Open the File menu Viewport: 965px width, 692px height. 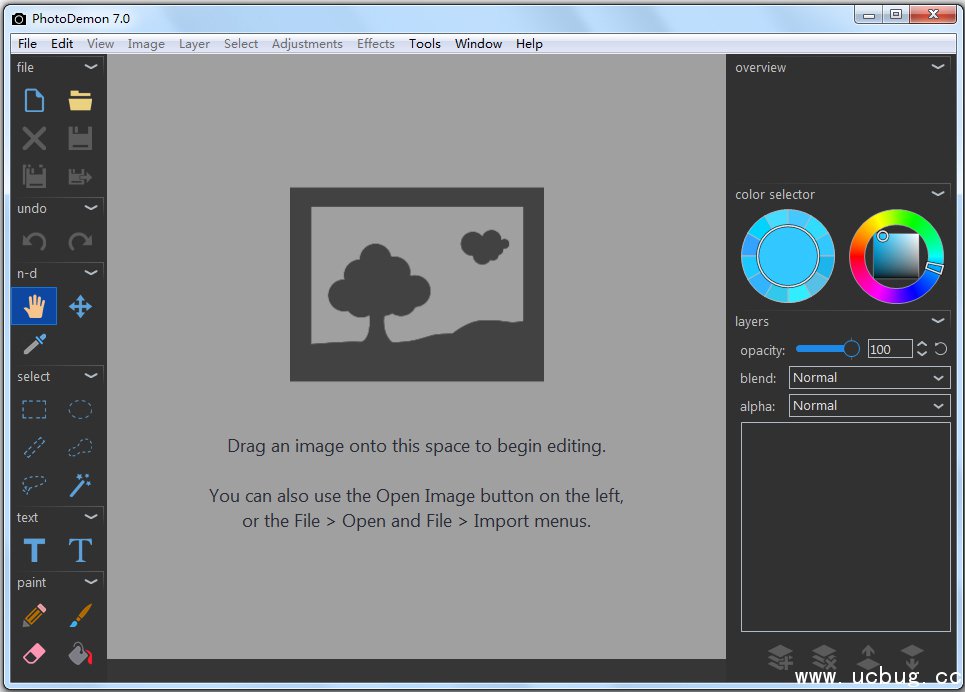click(x=27, y=44)
